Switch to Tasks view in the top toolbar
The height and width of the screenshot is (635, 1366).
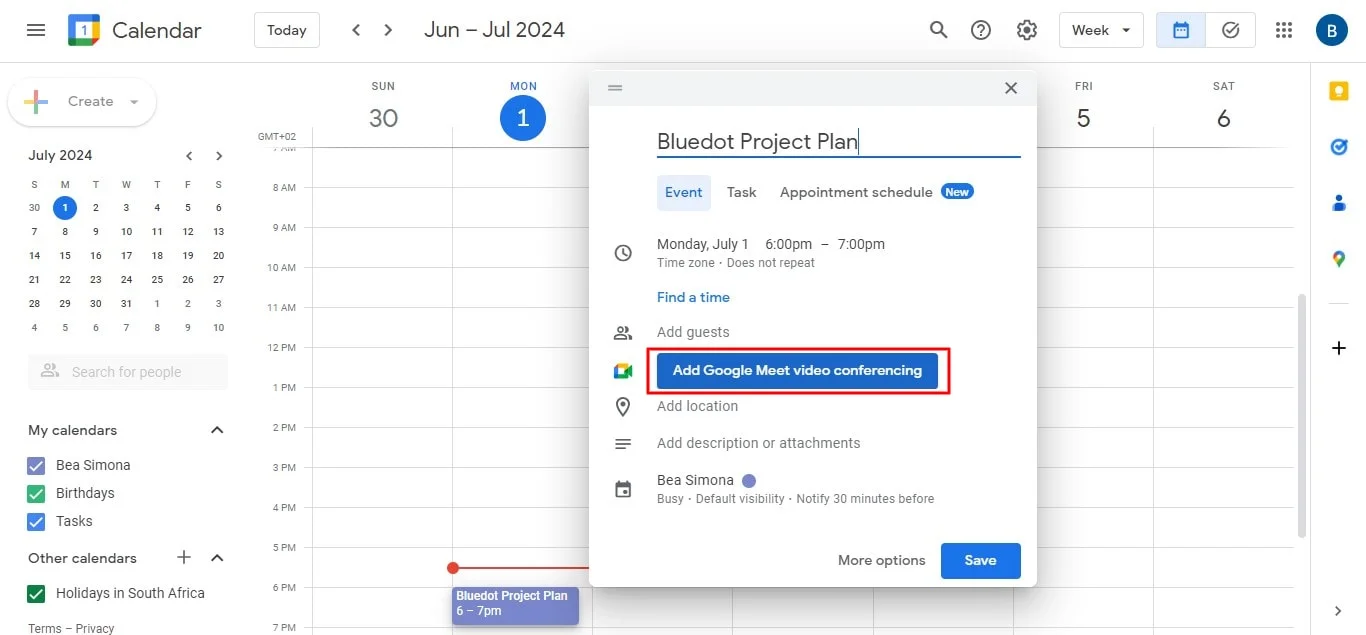click(1230, 30)
